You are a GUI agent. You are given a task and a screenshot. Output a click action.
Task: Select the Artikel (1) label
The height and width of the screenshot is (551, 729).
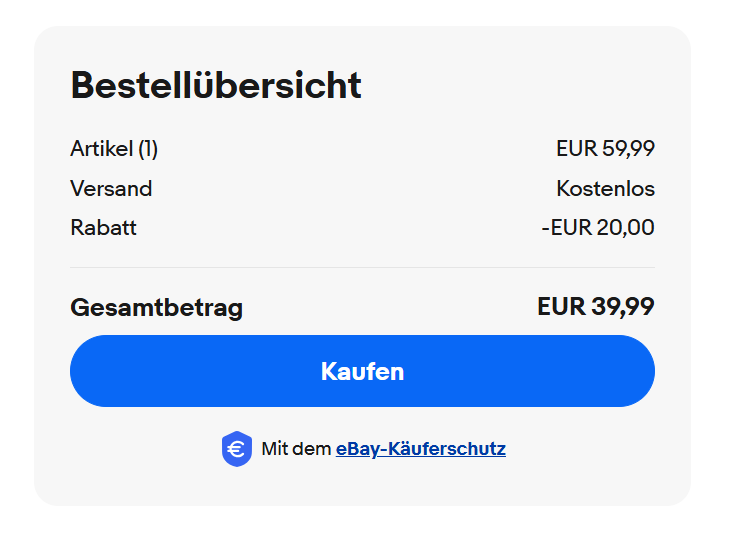coord(114,149)
